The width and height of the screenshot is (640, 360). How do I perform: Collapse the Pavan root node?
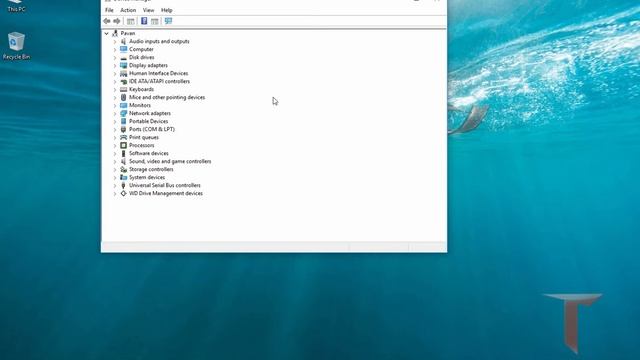107,33
